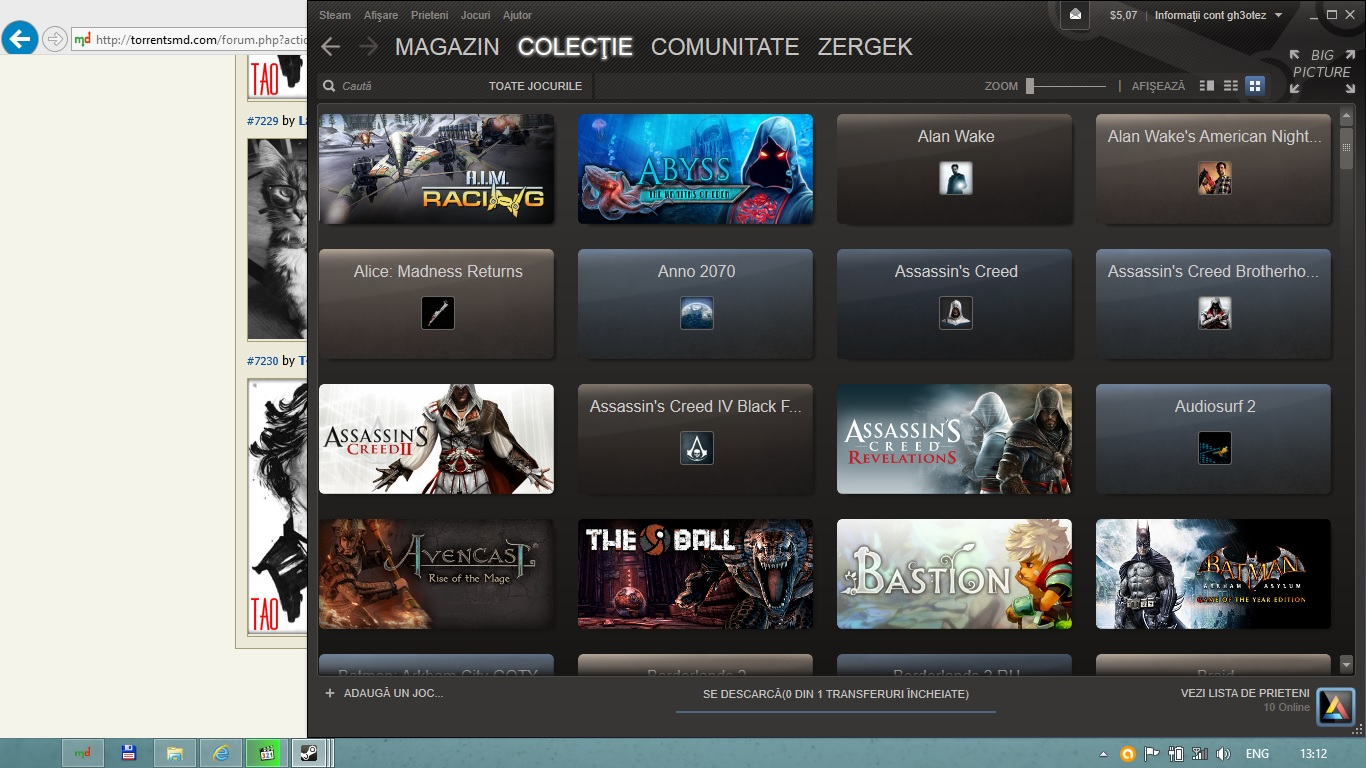Switch to the COMUNITATE tab
This screenshot has width=1366, height=768.
tap(725, 47)
